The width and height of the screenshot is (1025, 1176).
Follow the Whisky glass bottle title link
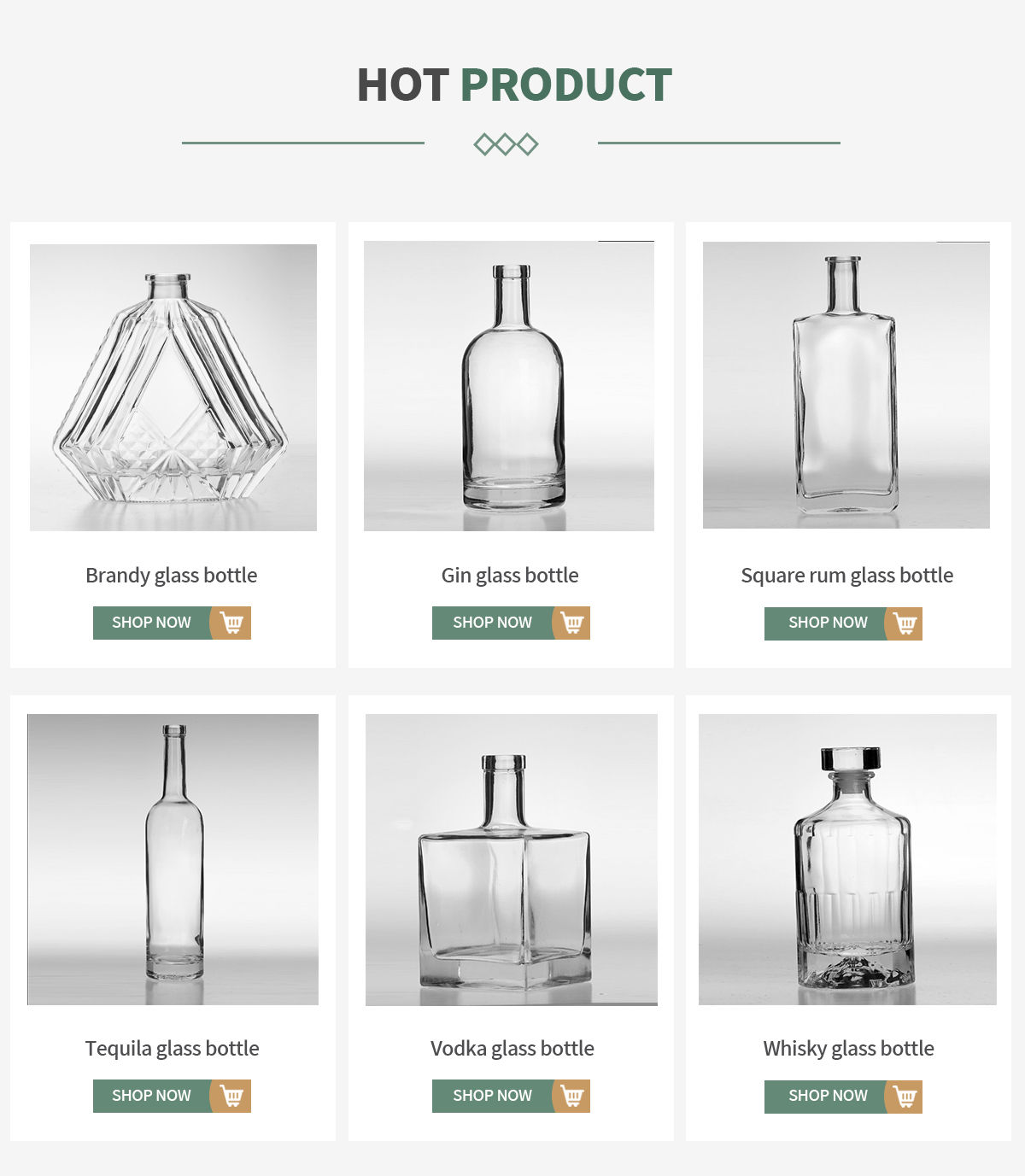tap(848, 1049)
